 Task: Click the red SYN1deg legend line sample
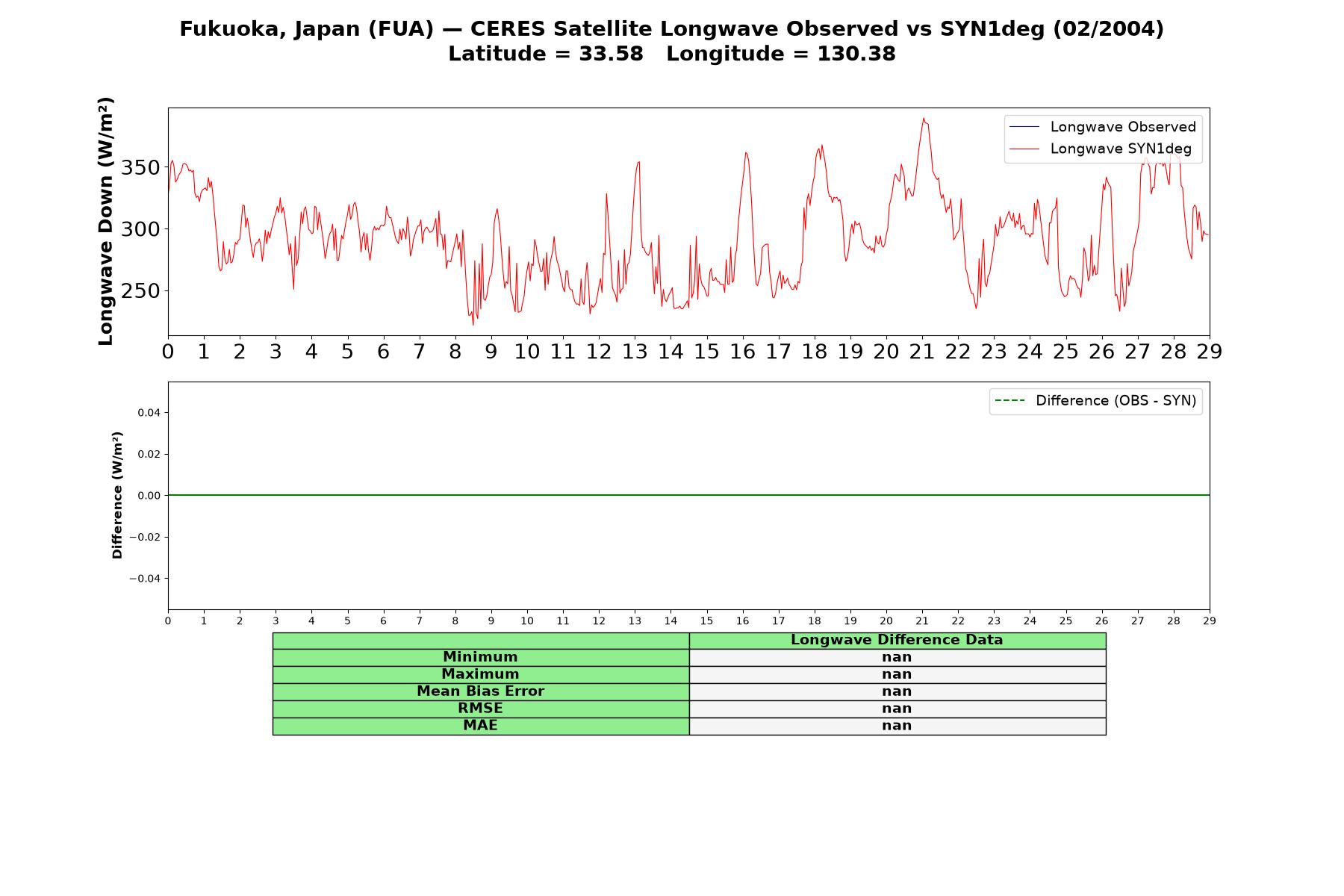tap(1024, 149)
